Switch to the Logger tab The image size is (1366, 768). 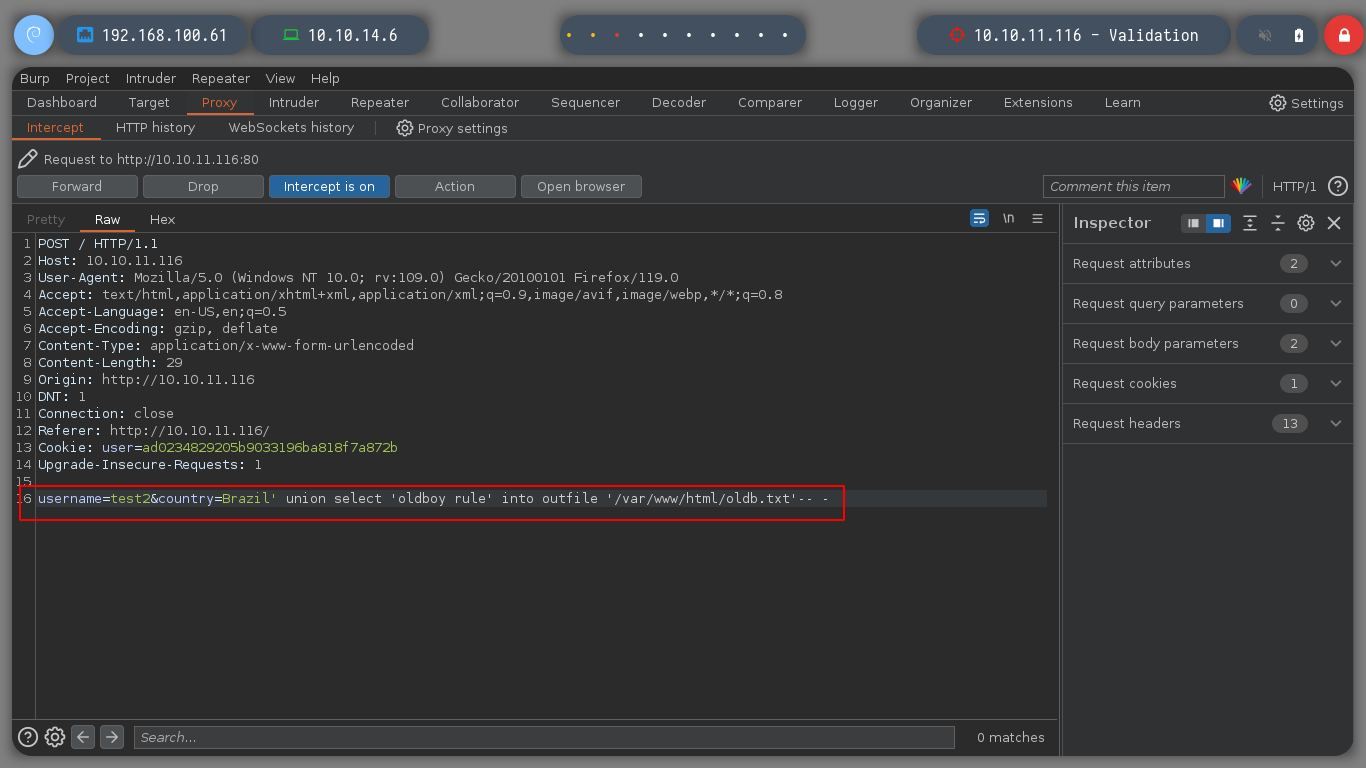pyautogui.click(x=856, y=103)
